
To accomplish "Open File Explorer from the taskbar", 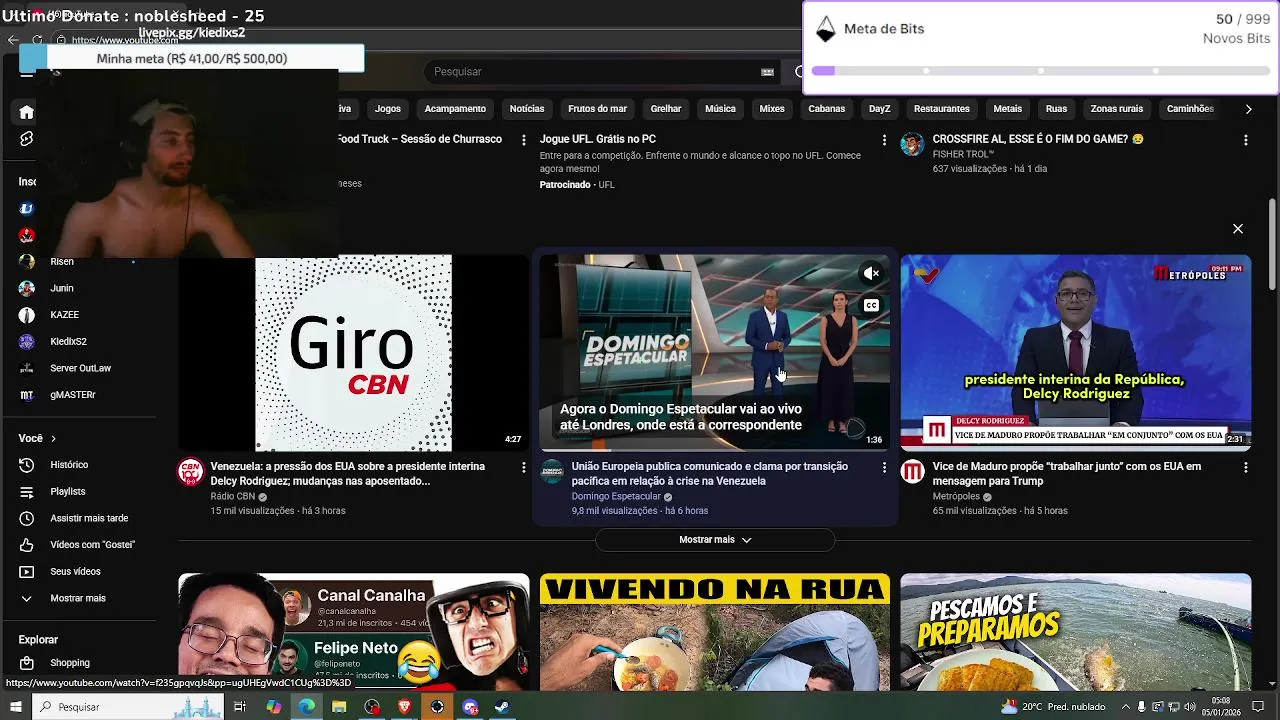I will pyautogui.click(x=339, y=707).
